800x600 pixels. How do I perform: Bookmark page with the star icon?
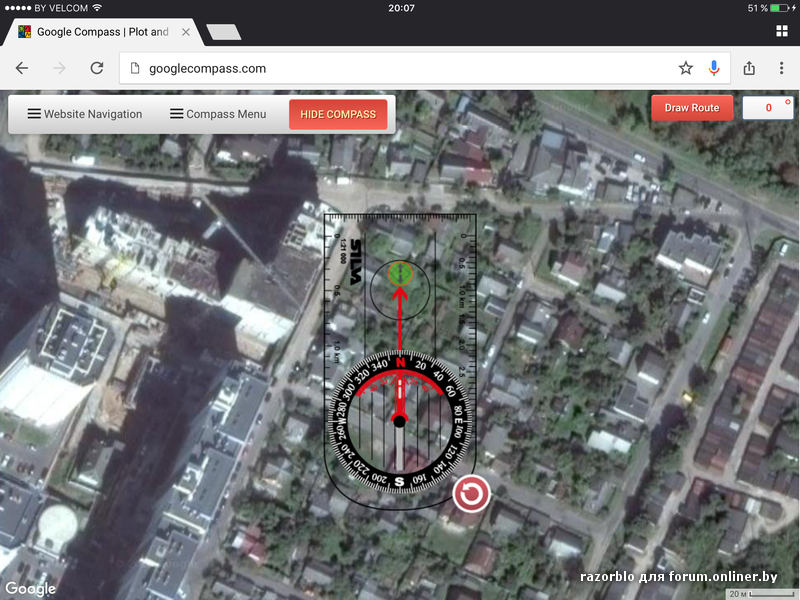(x=686, y=68)
